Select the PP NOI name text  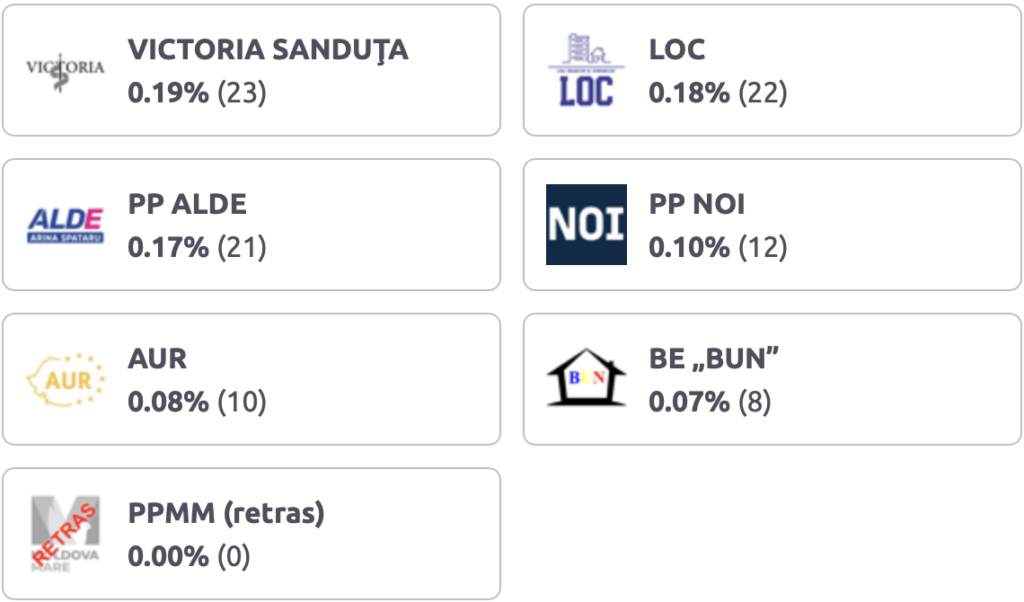[x=696, y=204]
